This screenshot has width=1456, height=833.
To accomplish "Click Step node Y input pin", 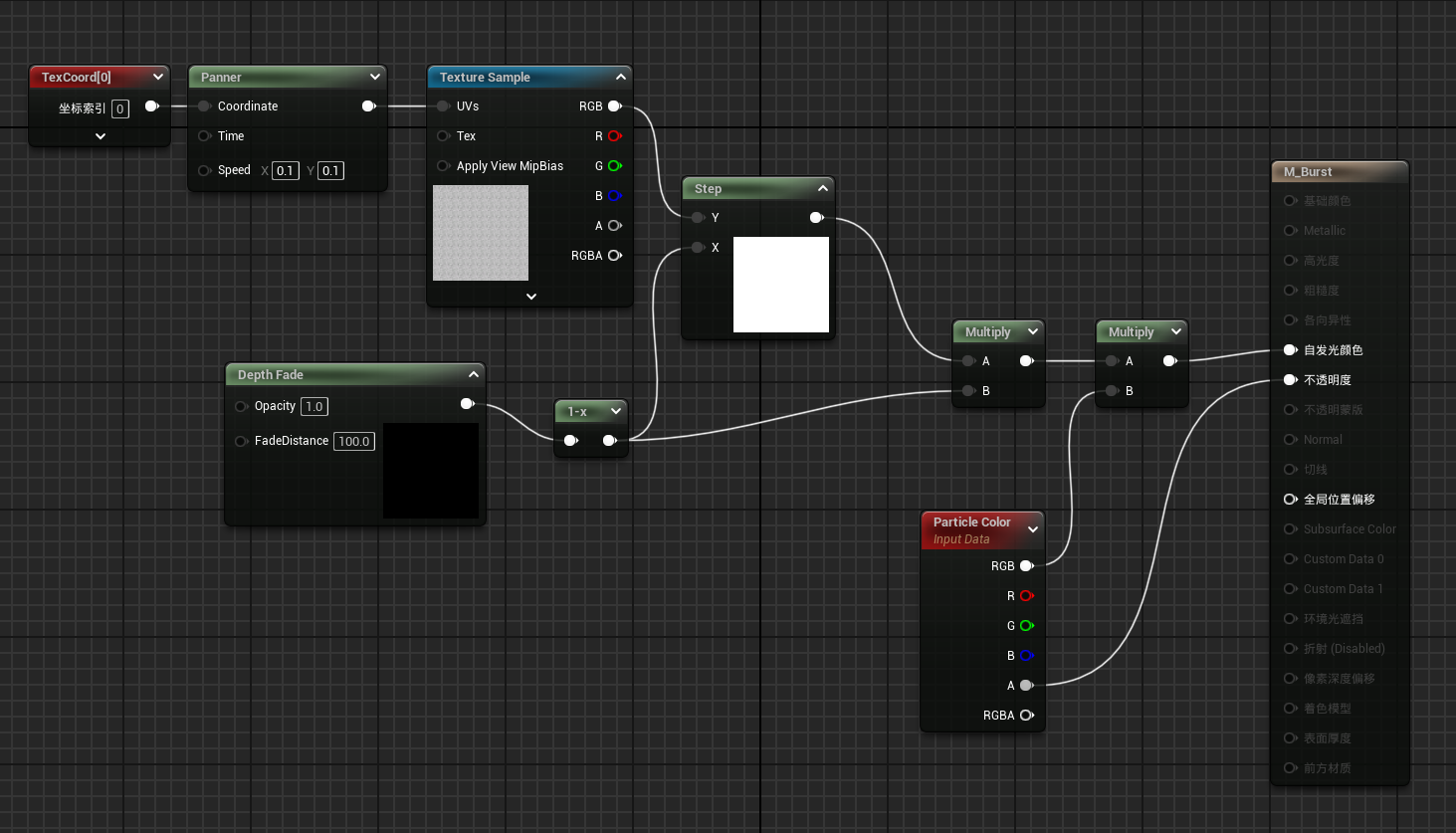I will click(698, 218).
